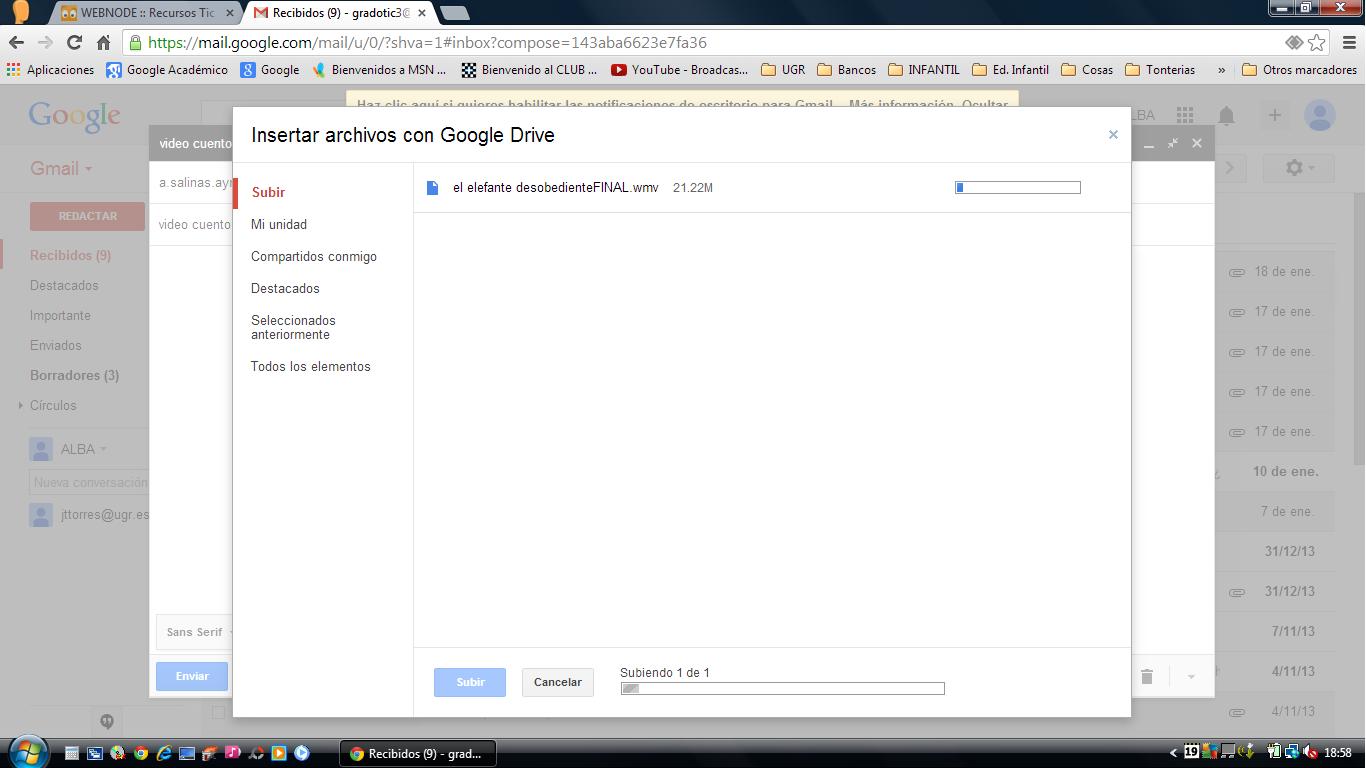Open more compose options arrow
This screenshot has height=768, width=1366.
[1191, 677]
